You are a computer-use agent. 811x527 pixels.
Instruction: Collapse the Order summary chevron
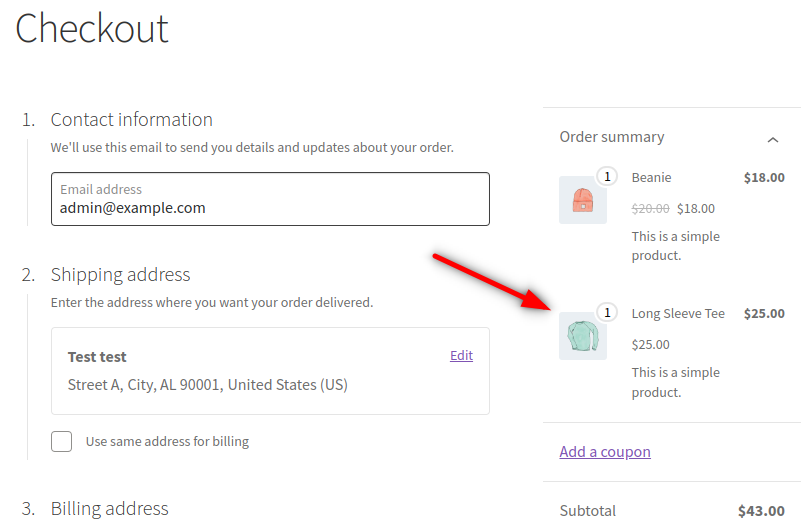tap(772, 139)
